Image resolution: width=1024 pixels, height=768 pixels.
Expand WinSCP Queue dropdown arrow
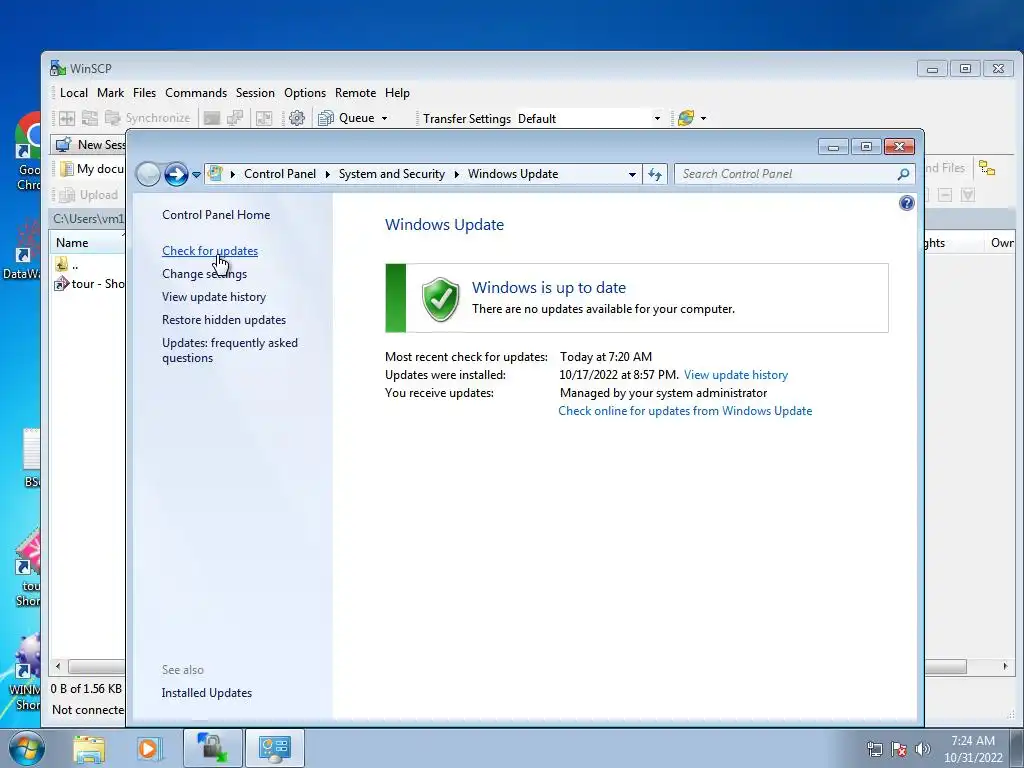[x=384, y=119]
